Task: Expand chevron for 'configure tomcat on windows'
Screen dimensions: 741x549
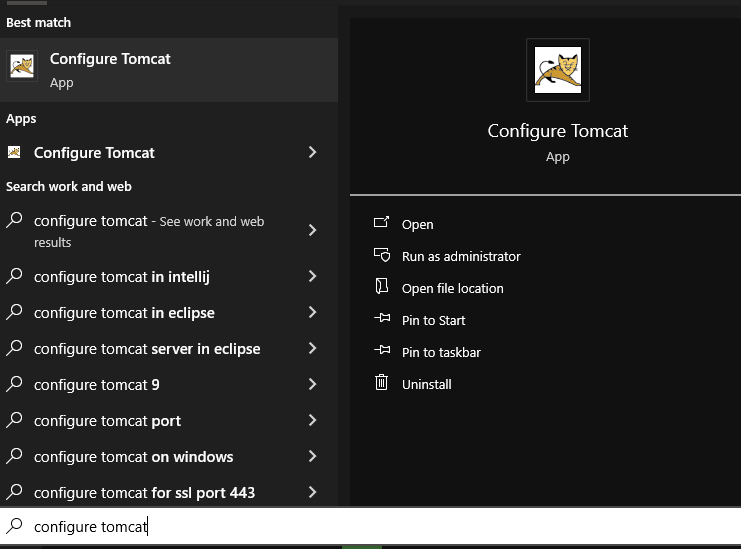Action: [312, 456]
